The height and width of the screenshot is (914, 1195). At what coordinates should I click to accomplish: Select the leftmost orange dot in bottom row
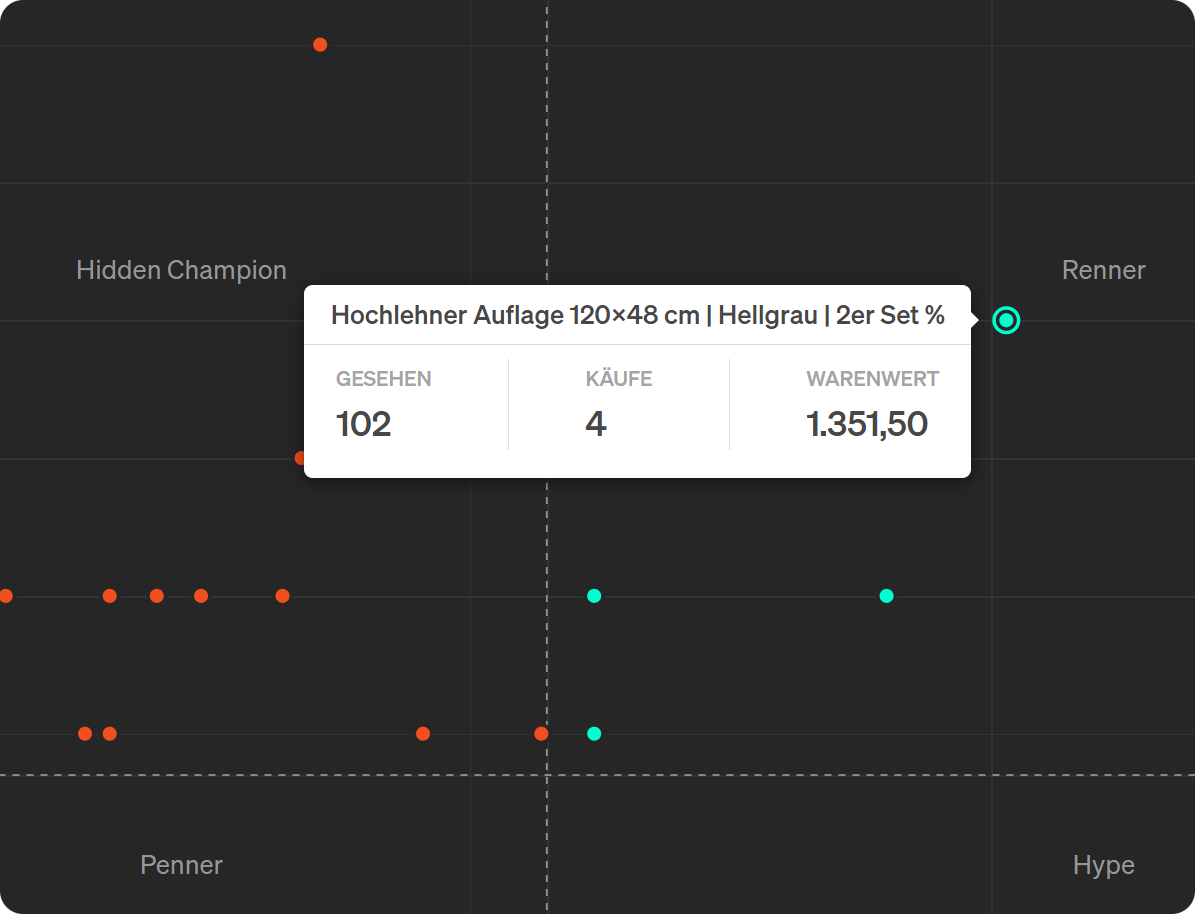pos(85,734)
